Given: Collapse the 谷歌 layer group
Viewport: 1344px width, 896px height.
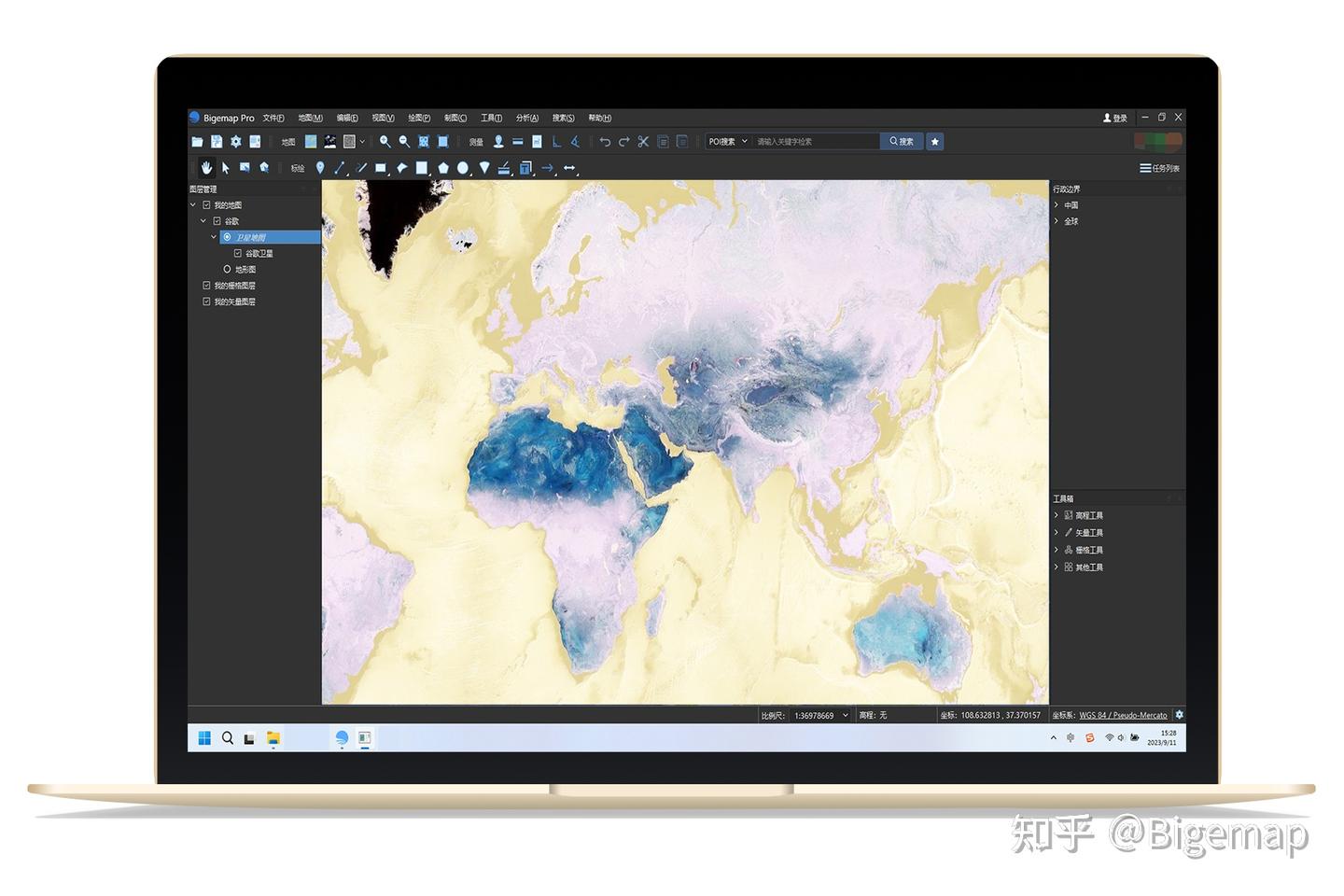Looking at the screenshot, I should pyautogui.click(x=203, y=220).
